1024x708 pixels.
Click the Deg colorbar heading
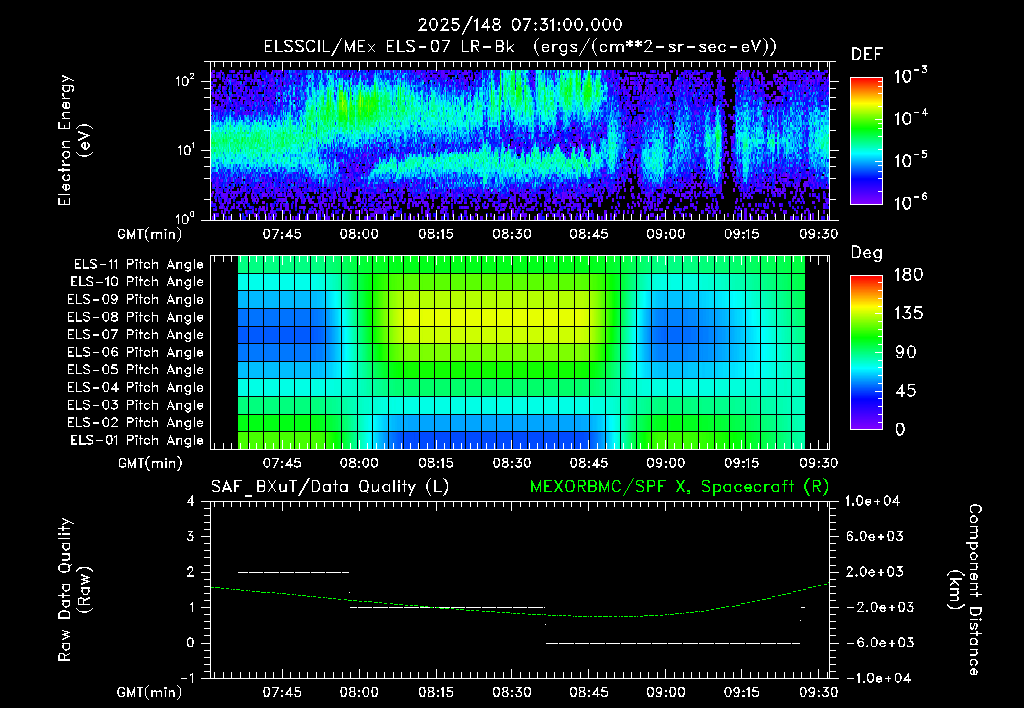(x=867, y=253)
